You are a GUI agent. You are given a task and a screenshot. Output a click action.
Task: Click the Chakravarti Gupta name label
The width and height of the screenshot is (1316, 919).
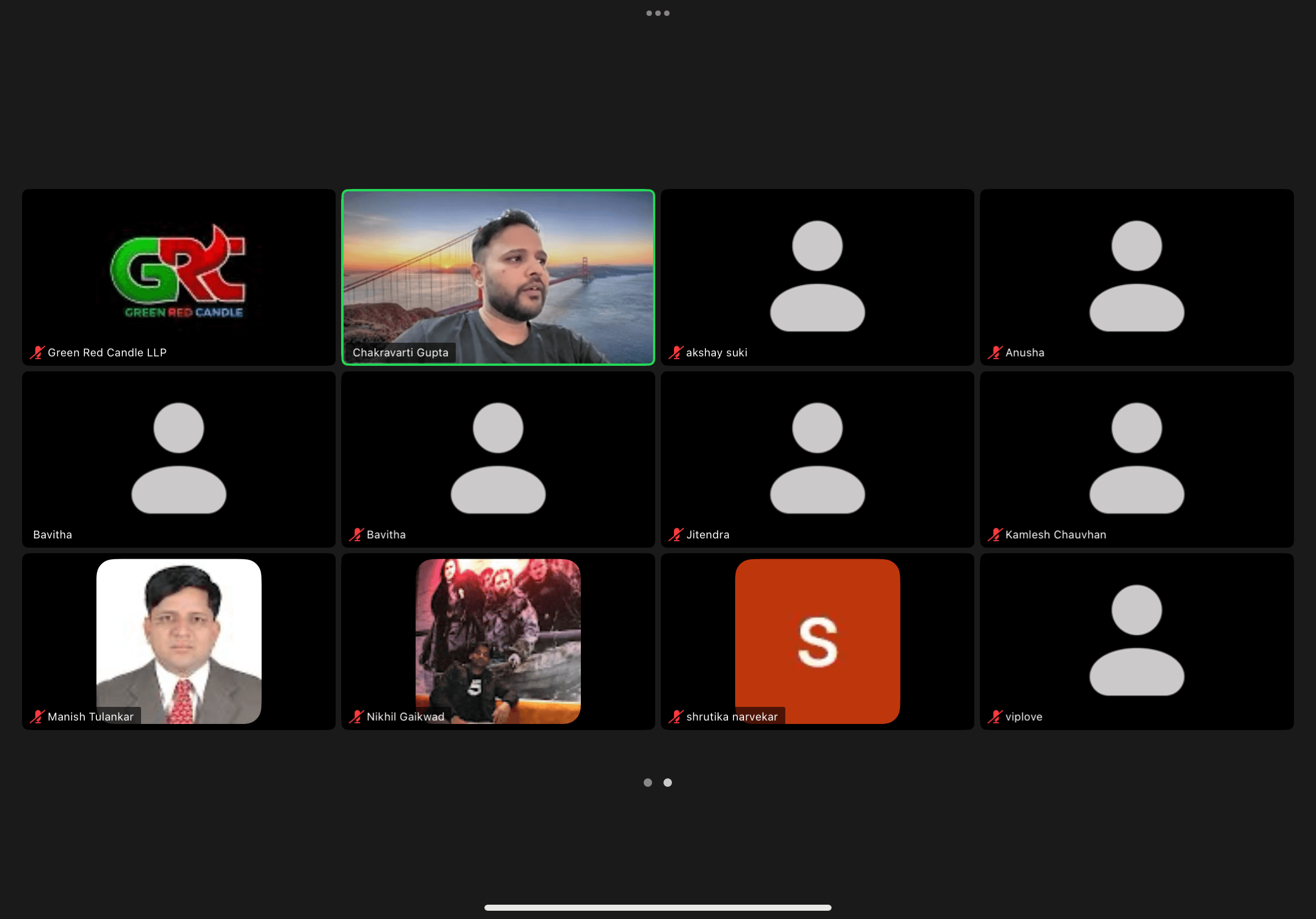400,353
